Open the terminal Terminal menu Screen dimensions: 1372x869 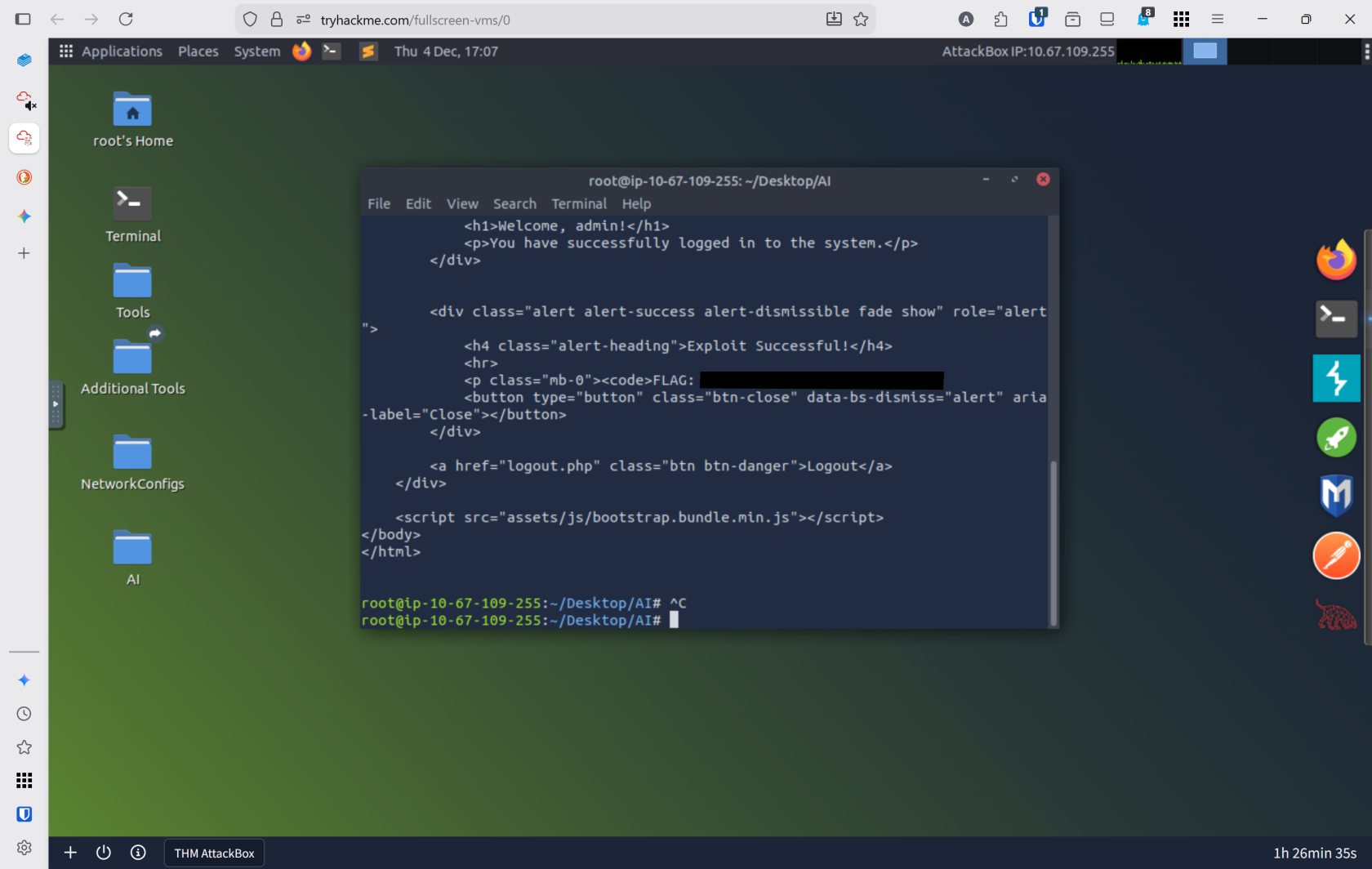[x=579, y=204]
